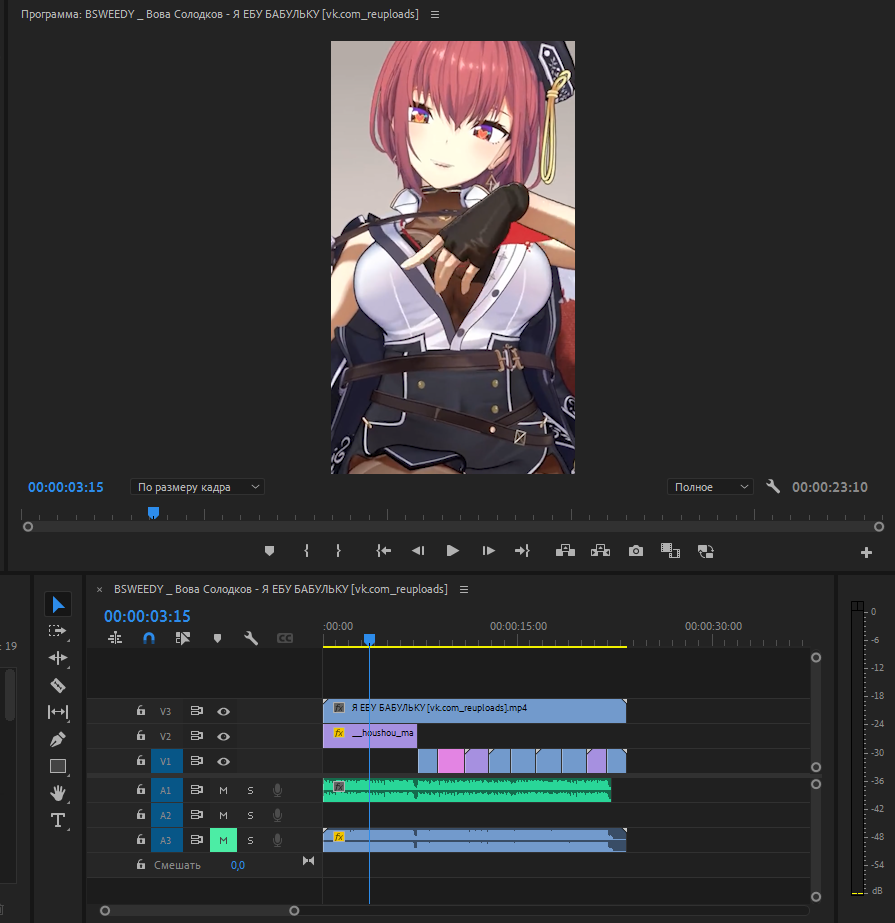The height and width of the screenshot is (923, 895).
Task: Select the Pen tool
Action: coord(58,740)
